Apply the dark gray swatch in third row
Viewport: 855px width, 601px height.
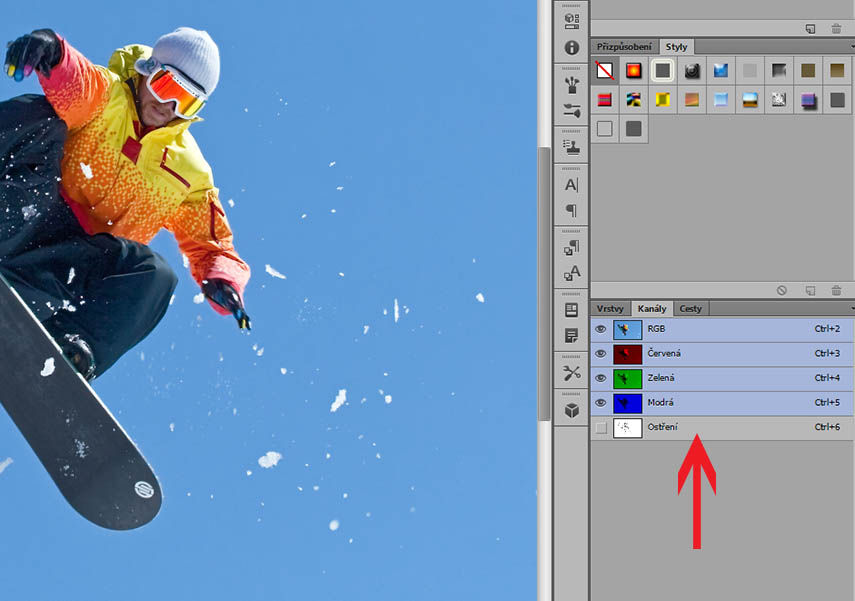pos(634,129)
